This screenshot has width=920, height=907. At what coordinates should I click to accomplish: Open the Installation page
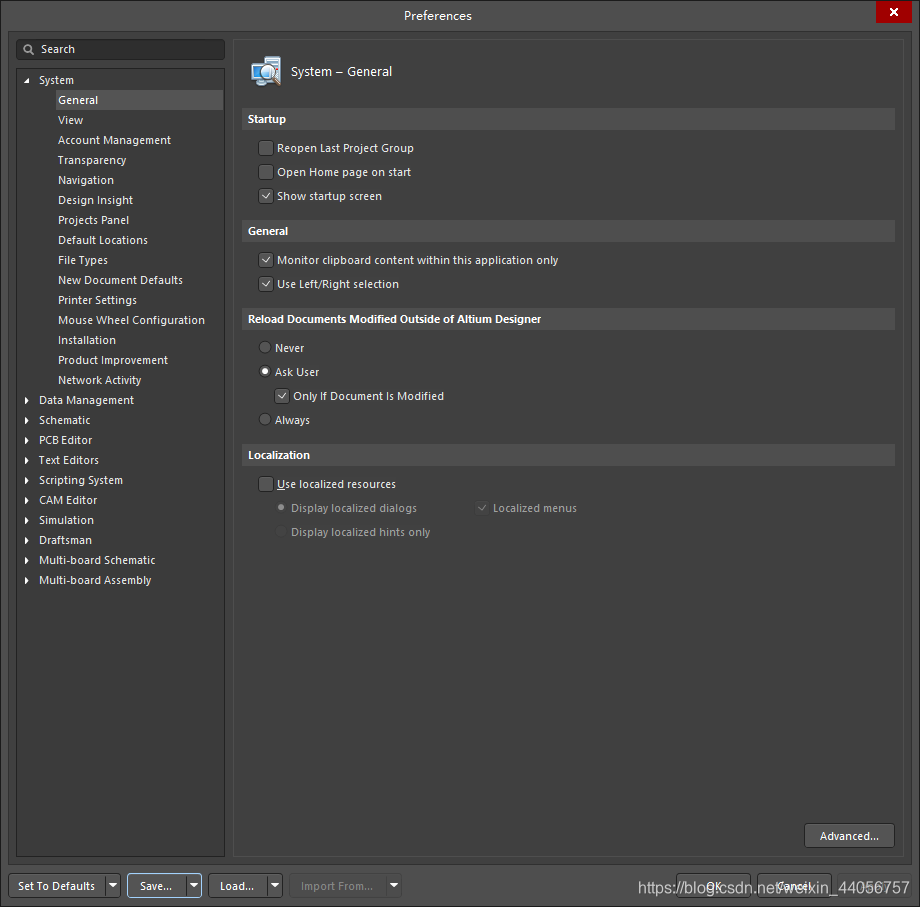click(87, 340)
